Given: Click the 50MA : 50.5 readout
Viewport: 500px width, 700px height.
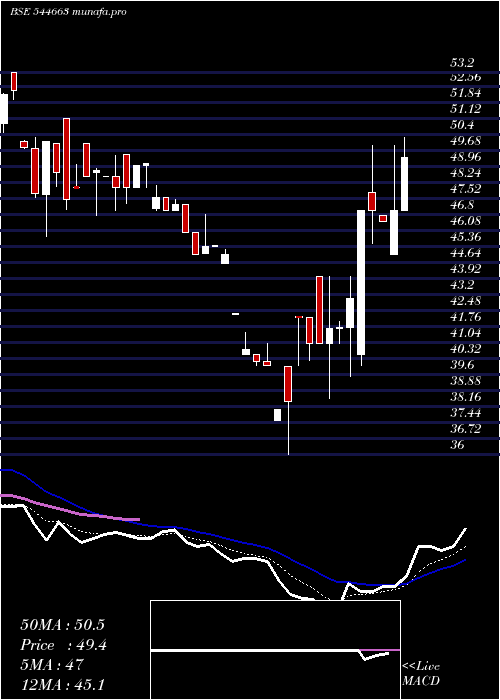Looking at the screenshot, I should tap(62, 625).
